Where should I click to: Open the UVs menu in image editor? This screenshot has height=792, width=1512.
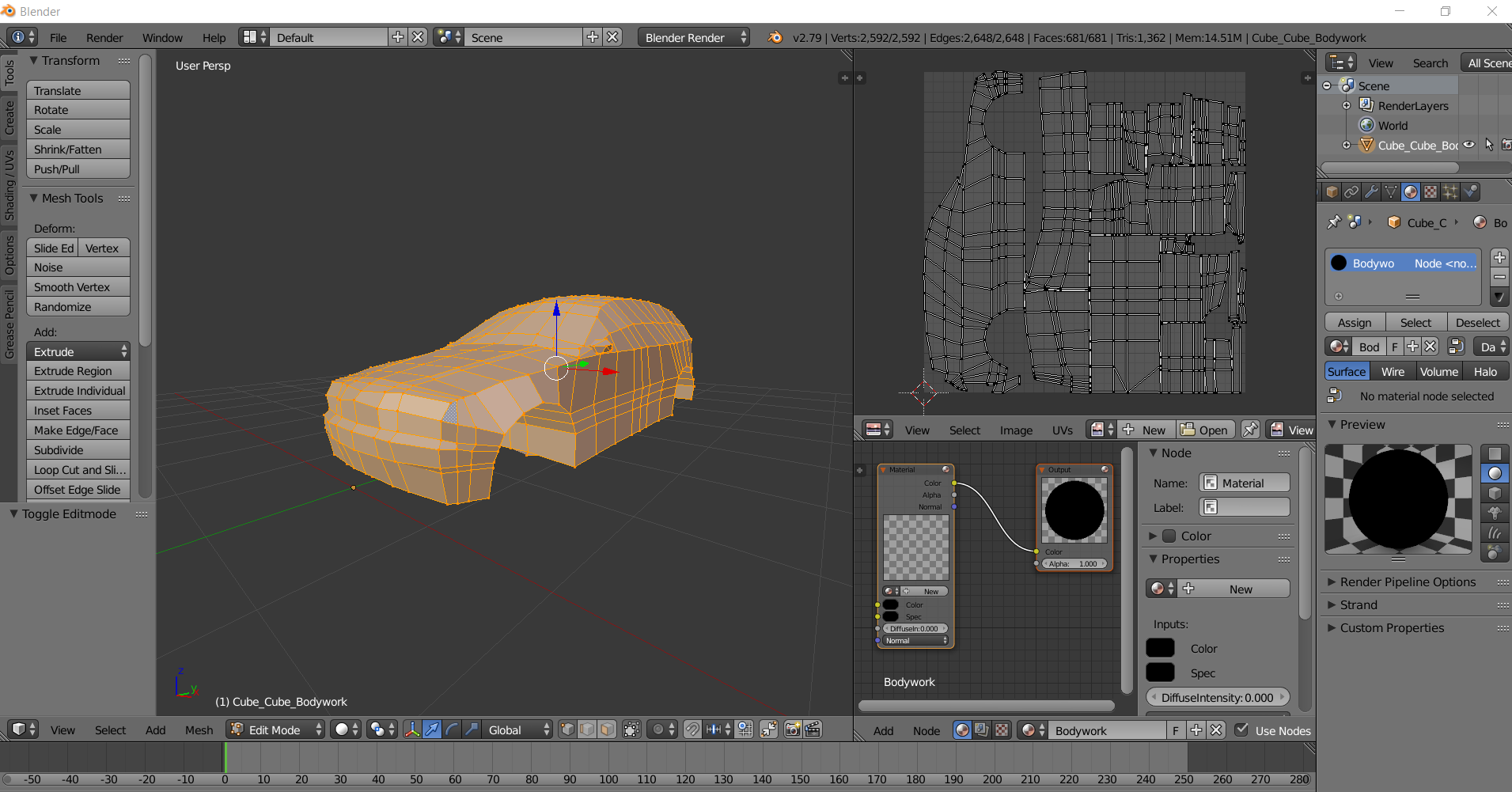[x=1062, y=430]
